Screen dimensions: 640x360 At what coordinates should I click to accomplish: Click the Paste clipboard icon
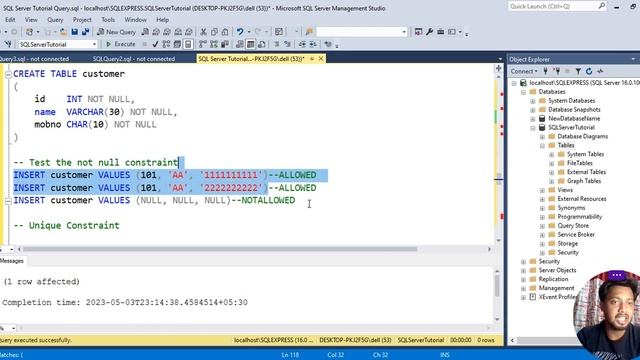(x=225, y=32)
